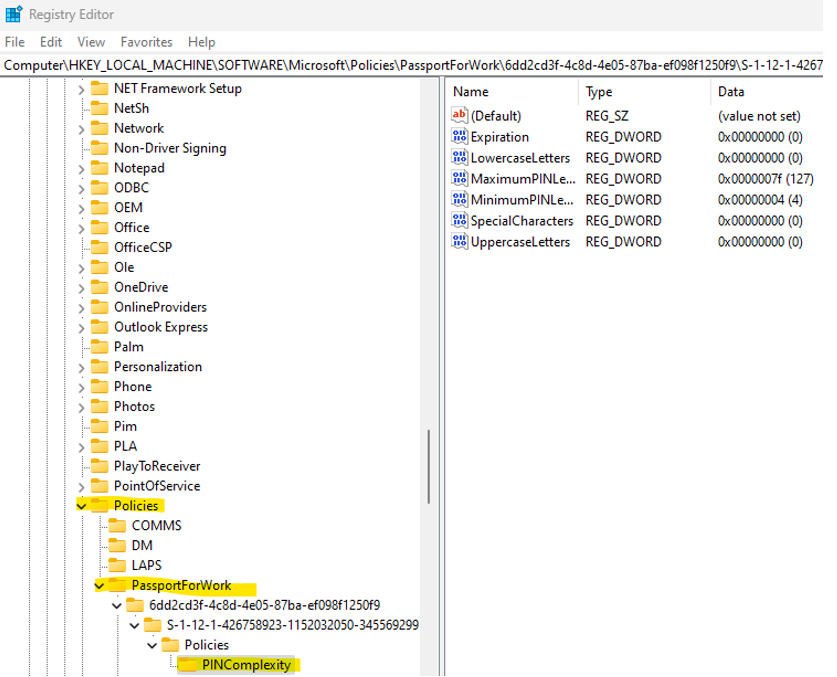Open the File menu
Image resolution: width=837 pixels, height=677 pixels.
point(14,42)
